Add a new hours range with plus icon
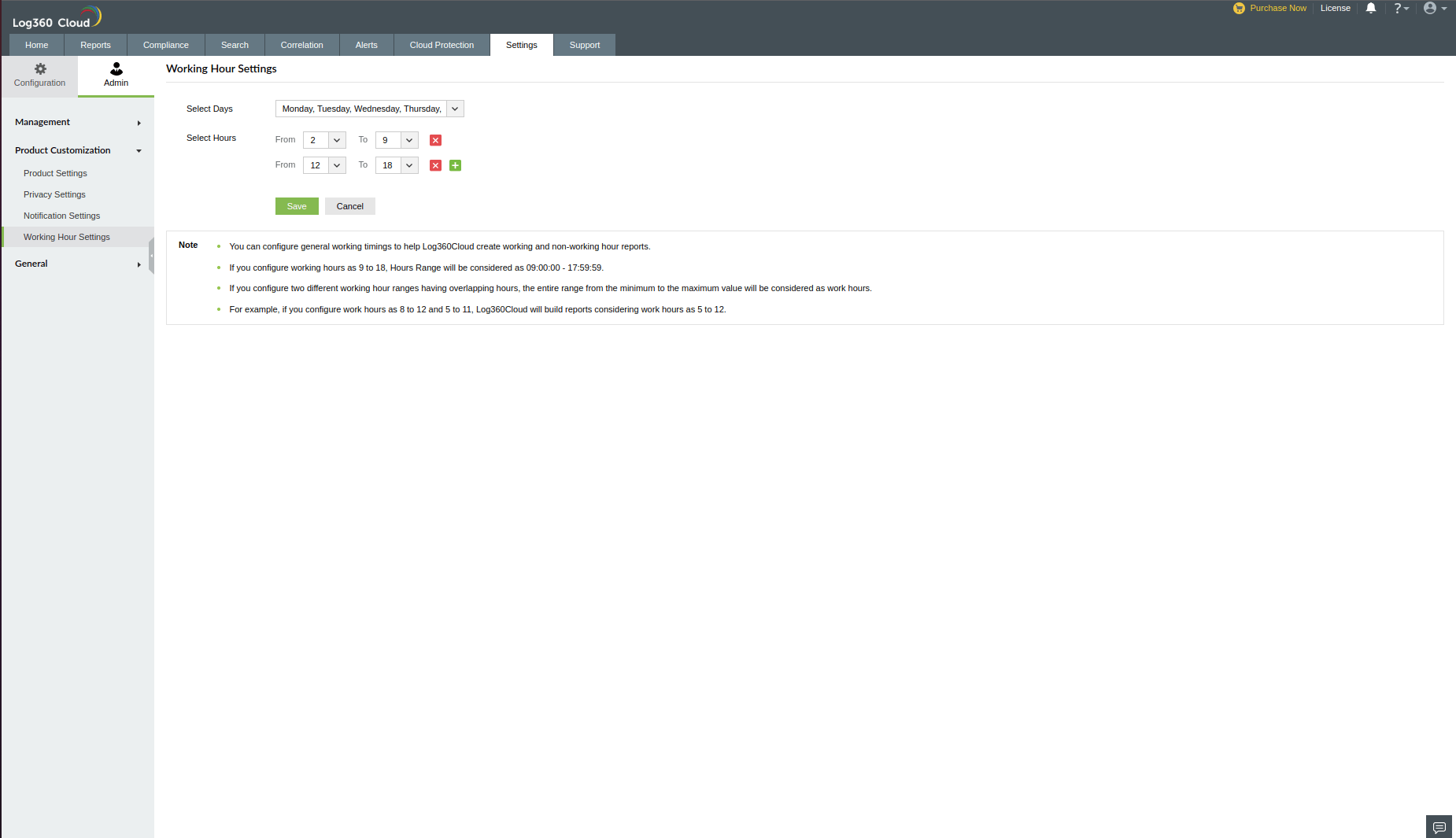The width and height of the screenshot is (1456, 838). tap(455, 165)
